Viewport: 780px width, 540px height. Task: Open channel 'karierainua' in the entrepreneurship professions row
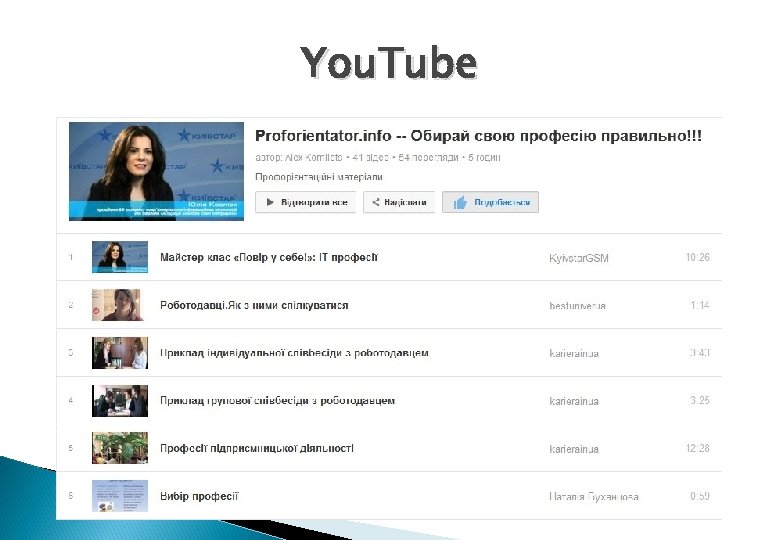click(574, 449)
